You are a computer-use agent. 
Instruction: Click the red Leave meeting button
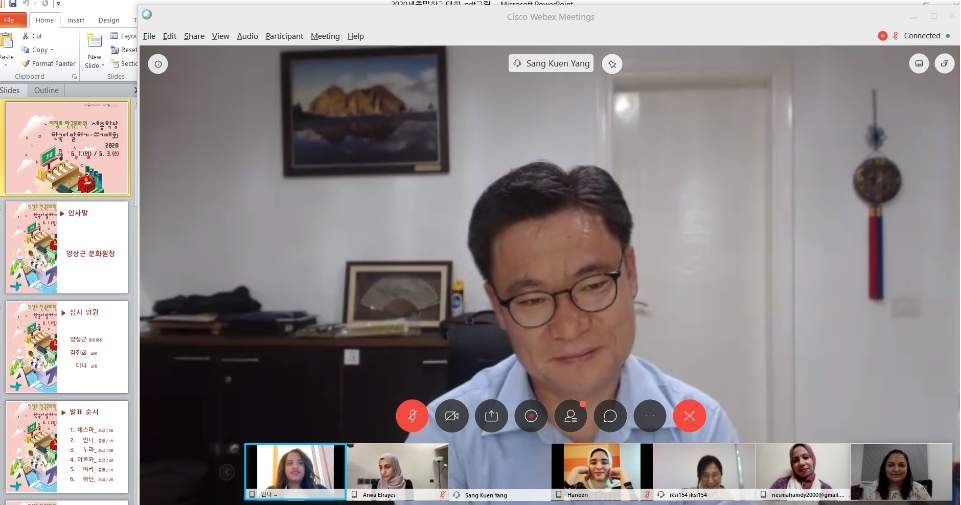(x=689, y=415)
